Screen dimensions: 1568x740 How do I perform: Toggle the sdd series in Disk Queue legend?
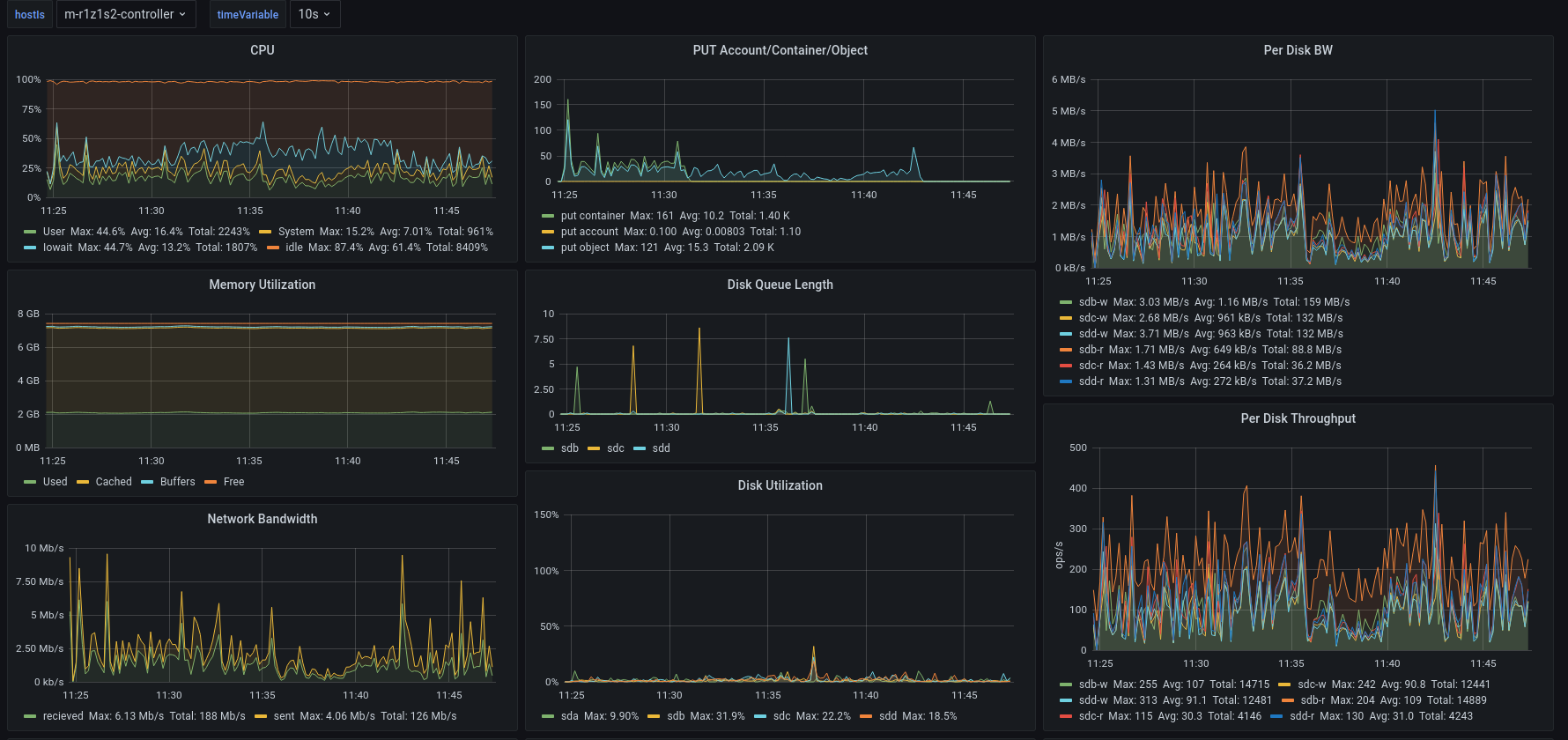tap(661, 448)
